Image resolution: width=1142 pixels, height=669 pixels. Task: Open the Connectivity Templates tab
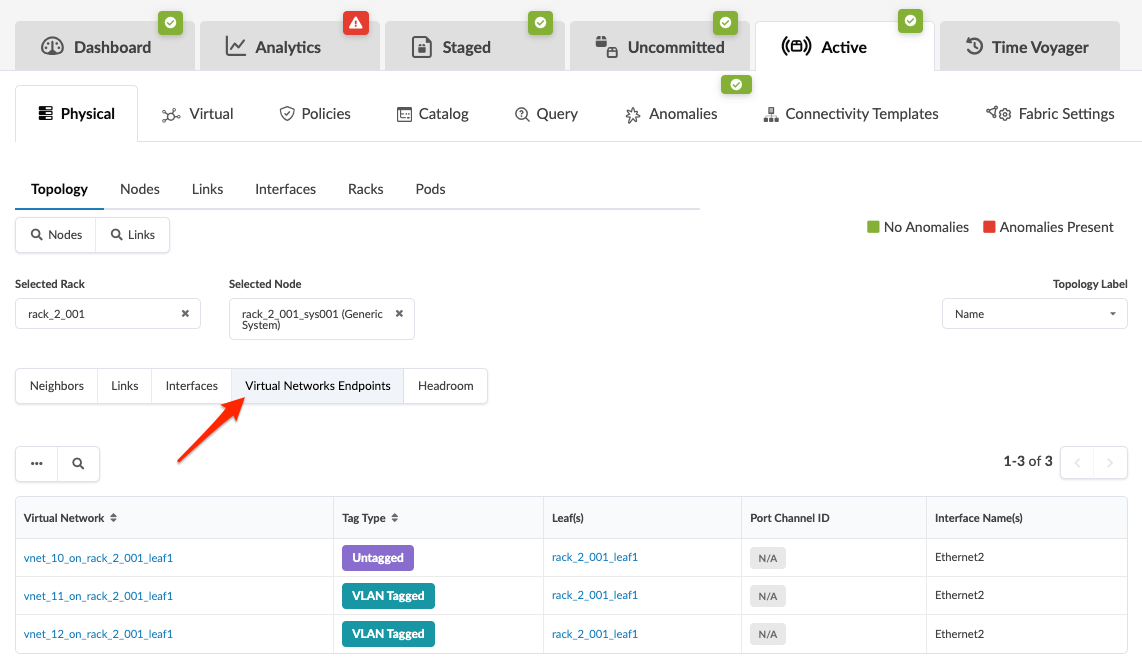850,114
